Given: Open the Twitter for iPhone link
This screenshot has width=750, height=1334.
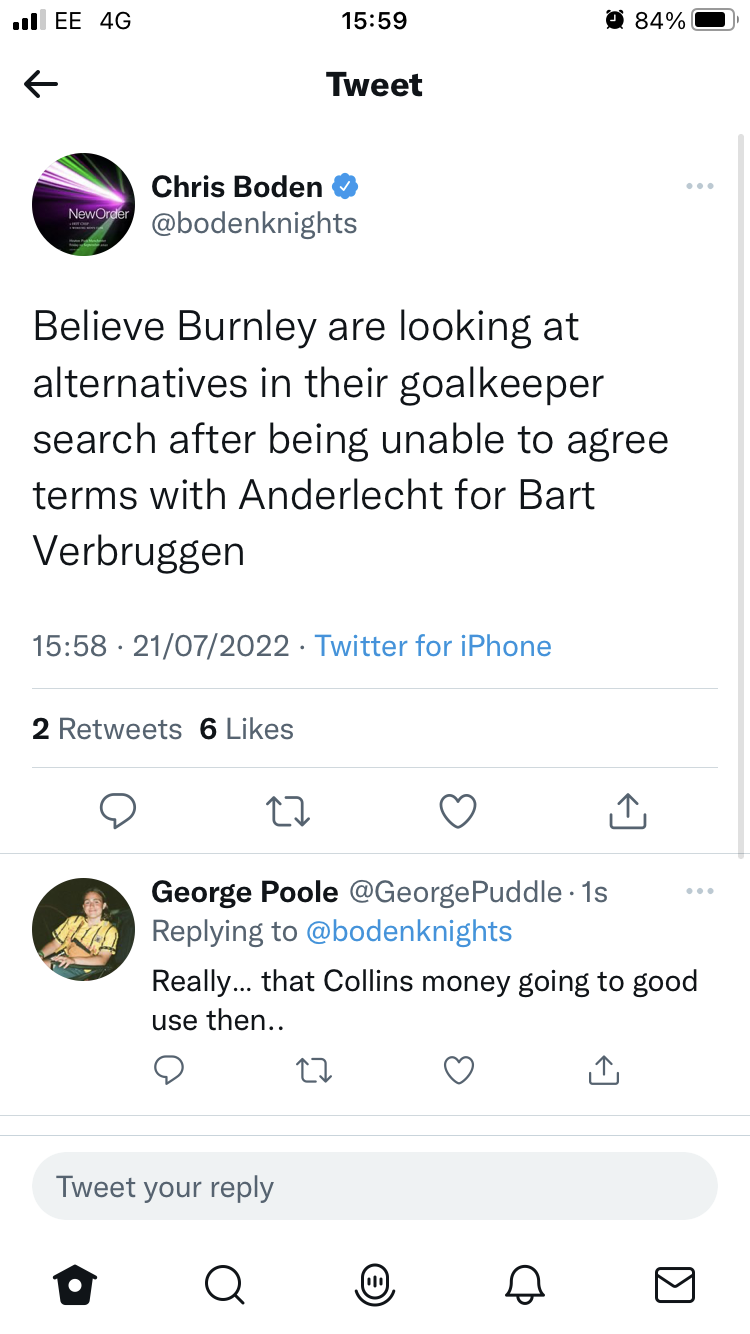Looking at the screenshot, I should pos(433,646).
